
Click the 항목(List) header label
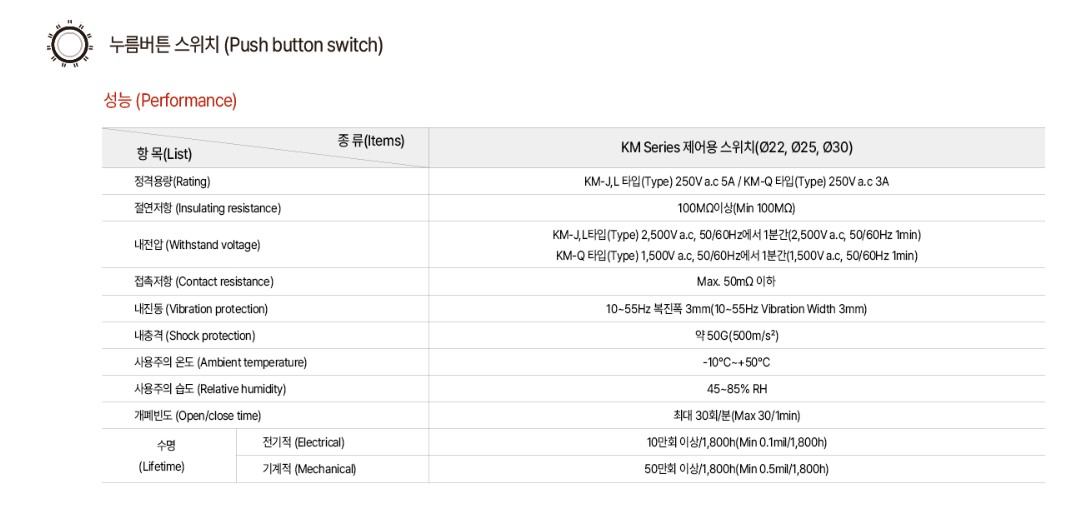(164, 154)
